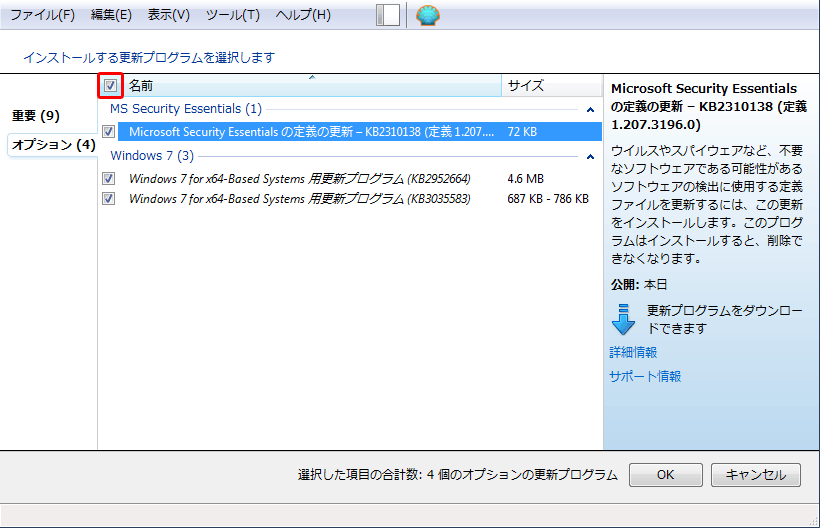Collapse the Windows 7 group arrow

coord(590,157)
